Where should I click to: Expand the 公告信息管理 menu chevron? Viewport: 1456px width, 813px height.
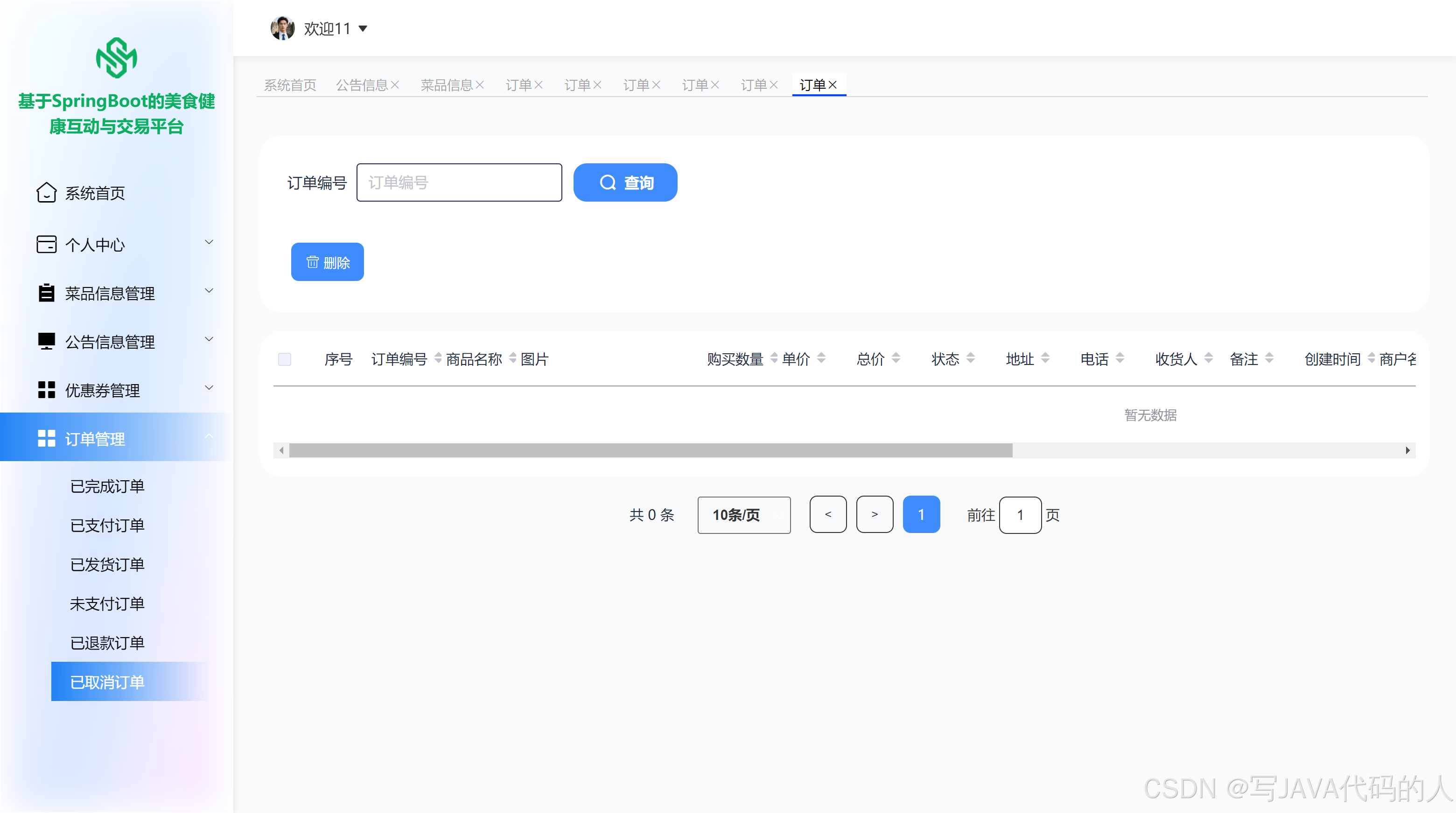click(209, 339)
